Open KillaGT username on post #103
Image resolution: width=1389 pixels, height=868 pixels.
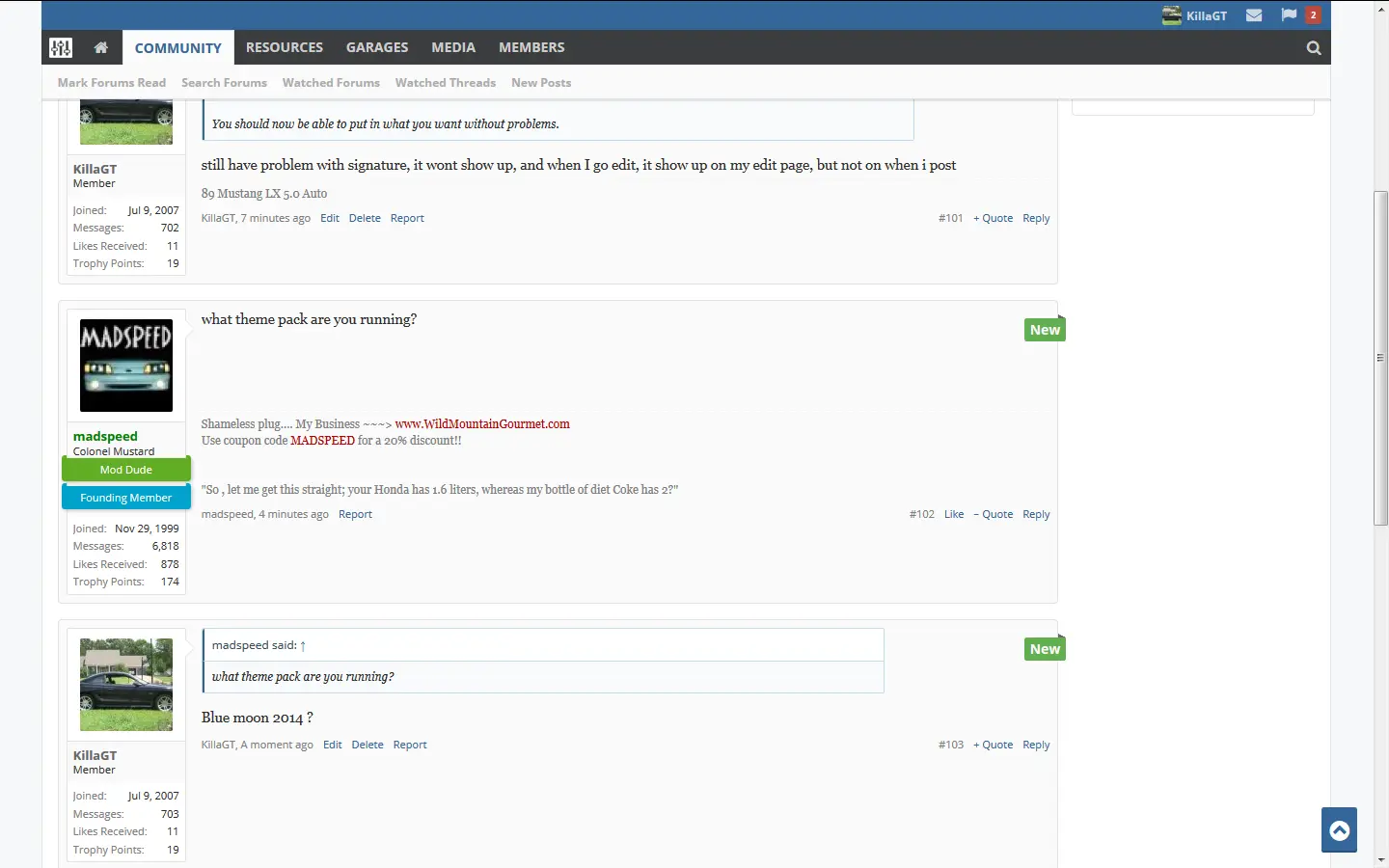pos(95,755)
